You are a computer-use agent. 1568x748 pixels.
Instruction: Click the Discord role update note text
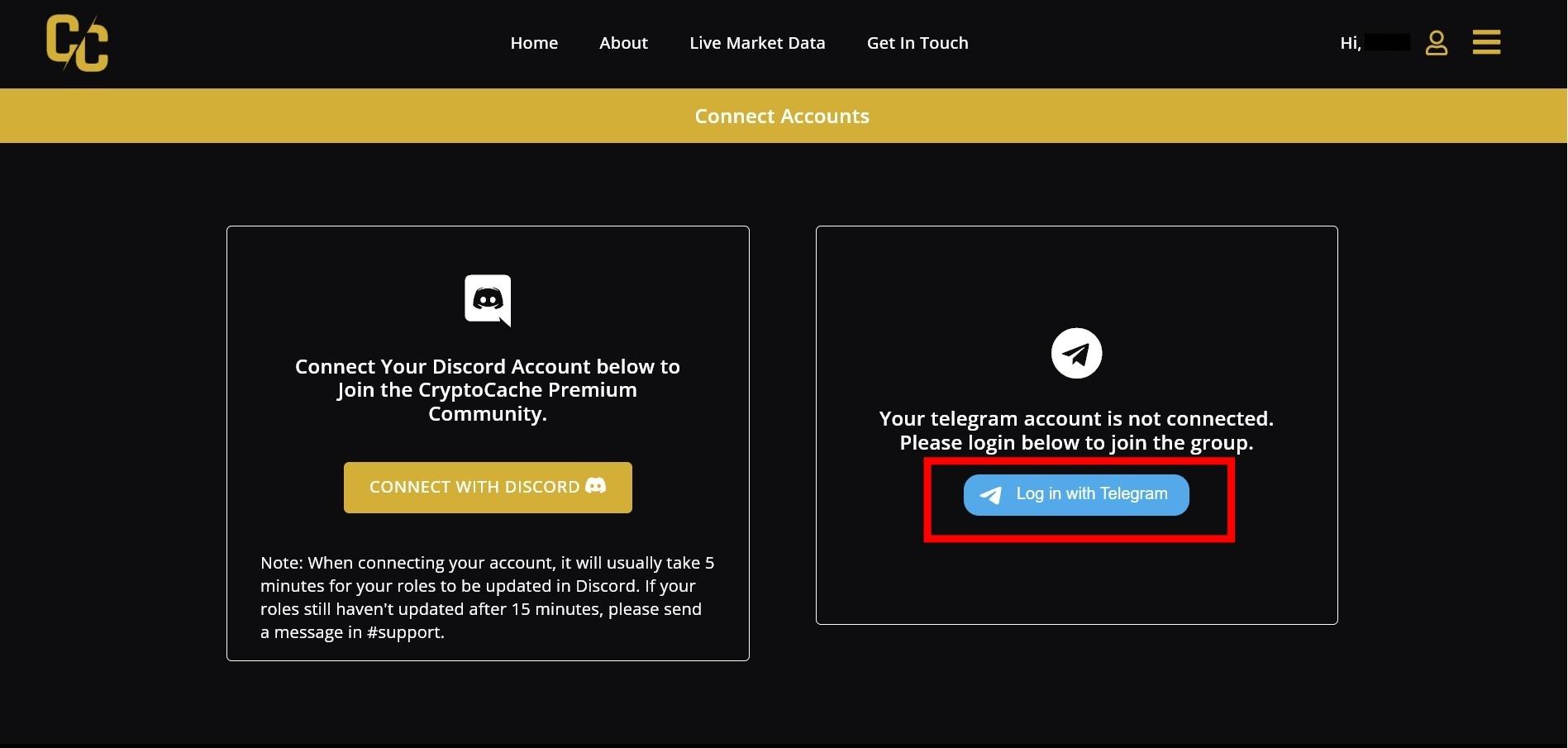(x=487, y=597)
